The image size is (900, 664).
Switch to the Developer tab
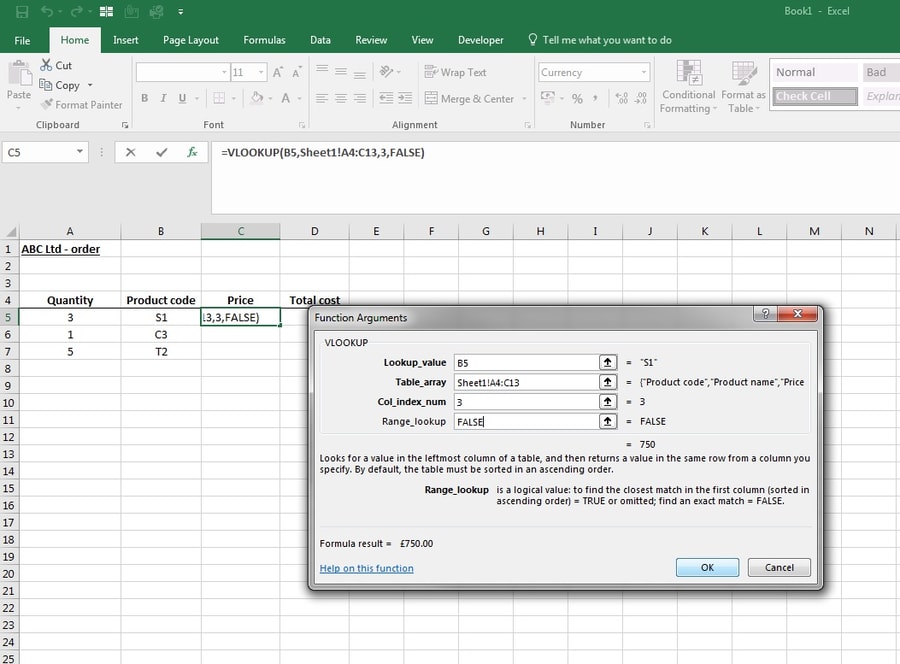tap(480, 40)
